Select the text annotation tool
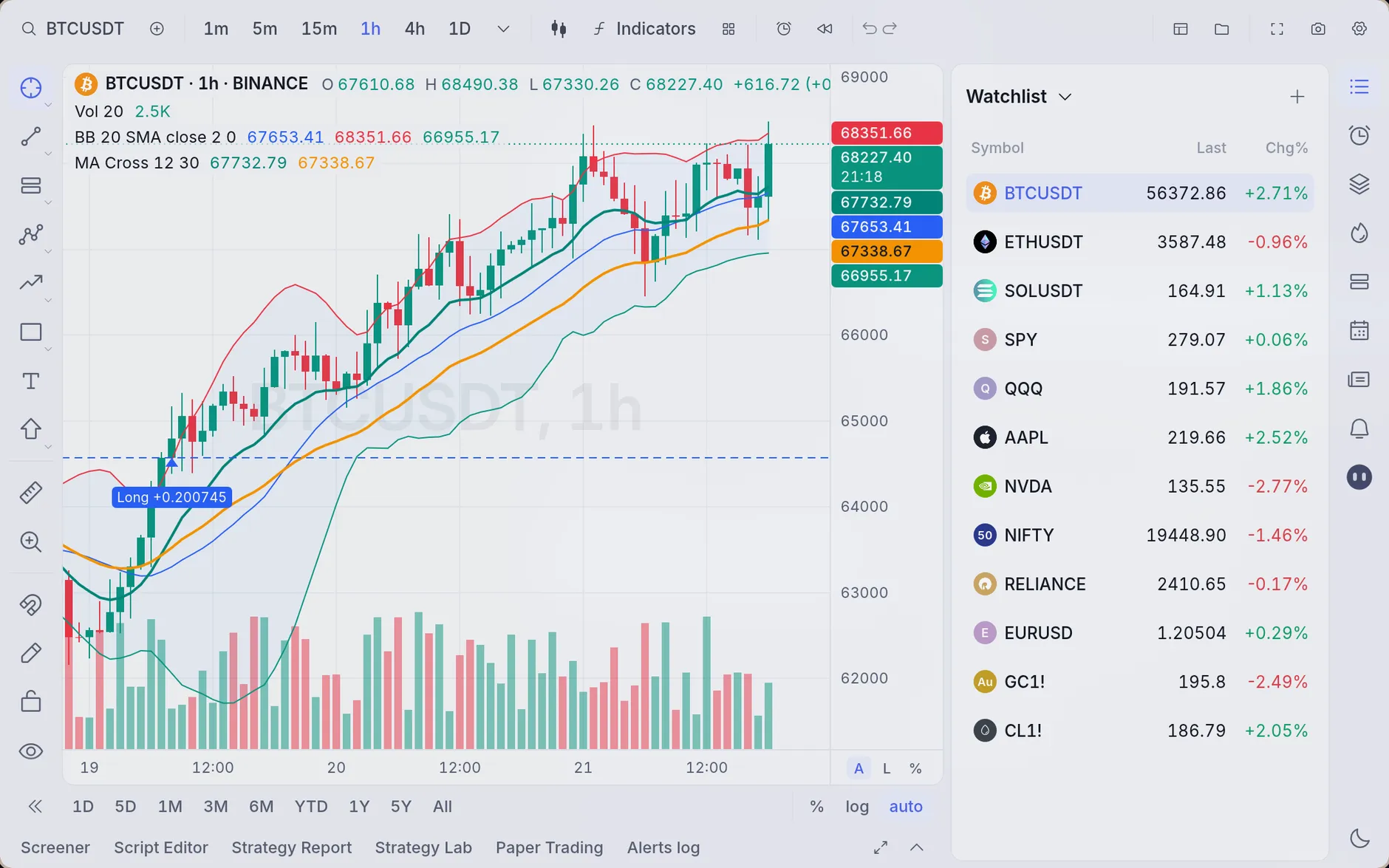The image size is (1389, 868). pyautogui.click(x=30, y=381)
